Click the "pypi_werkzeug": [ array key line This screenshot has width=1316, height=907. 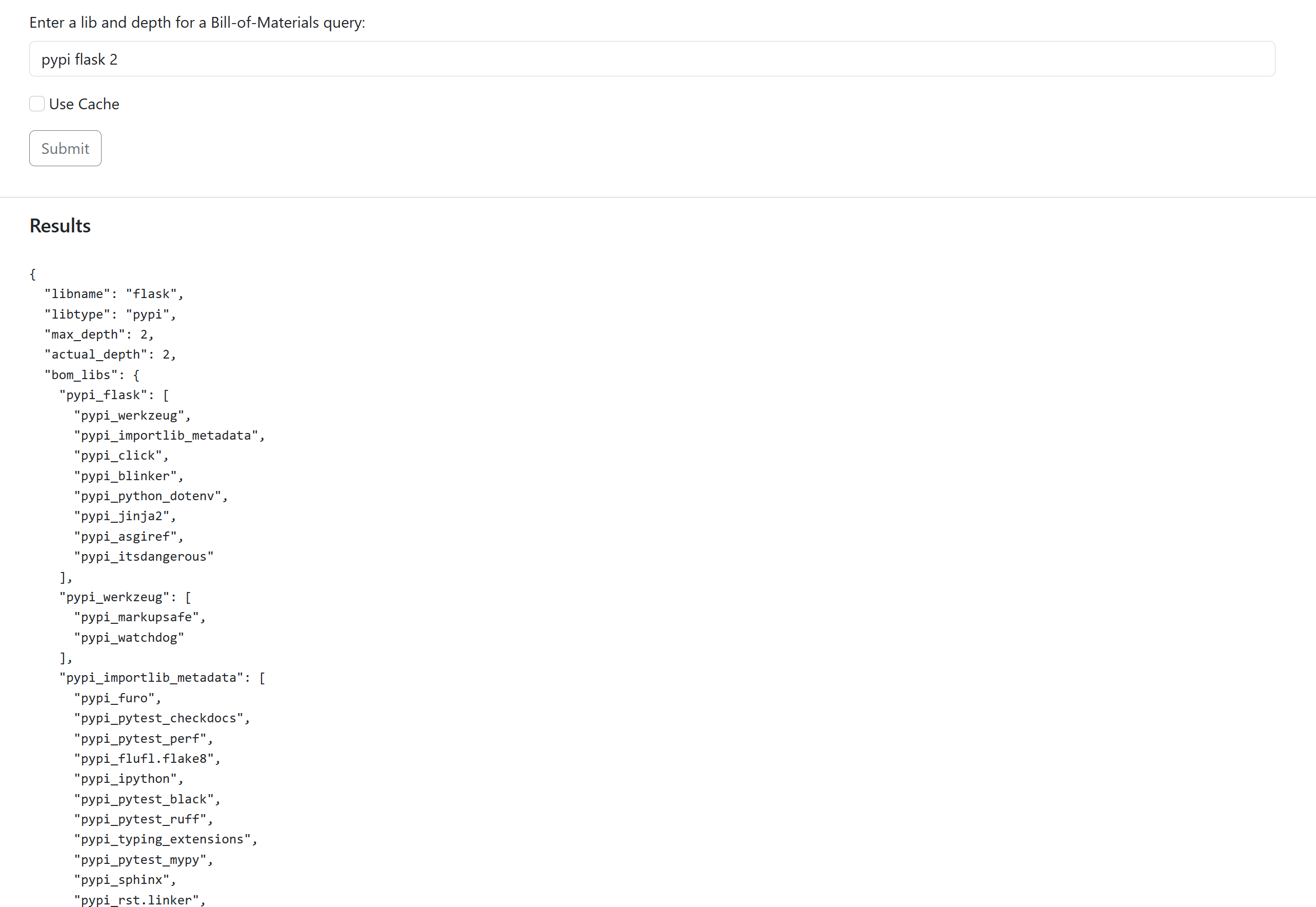pyautogui.click(x=126, y=597)
